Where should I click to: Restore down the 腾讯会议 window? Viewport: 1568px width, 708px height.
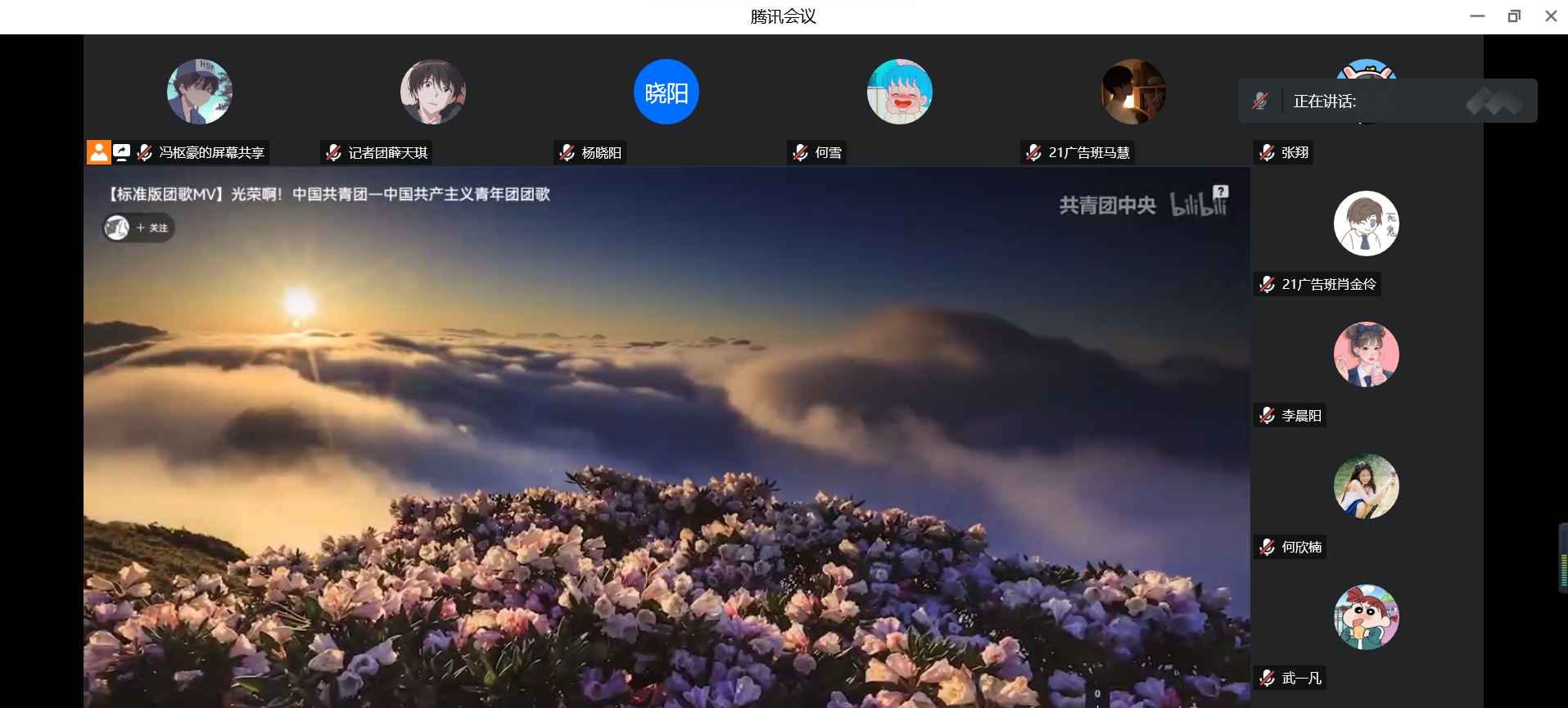1514,16
